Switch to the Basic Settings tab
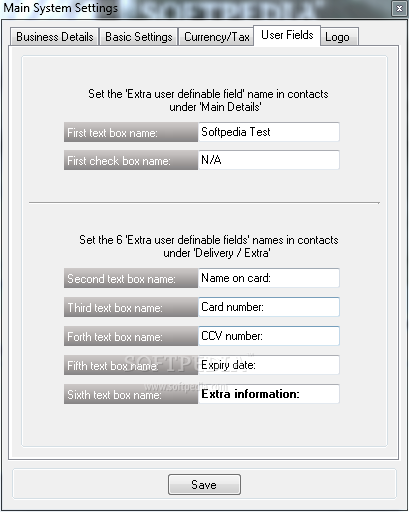The height and width of the screenshot is (512, 409). (x=139, y=37)
